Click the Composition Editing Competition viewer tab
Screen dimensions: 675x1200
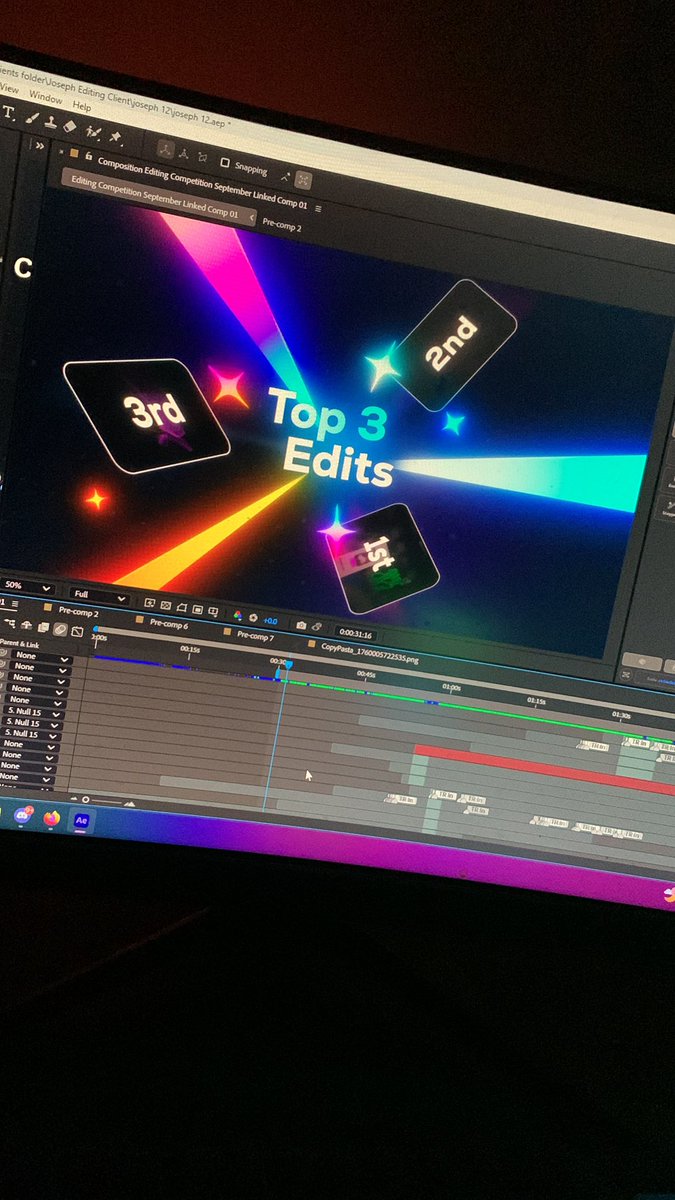coord(201,181)
